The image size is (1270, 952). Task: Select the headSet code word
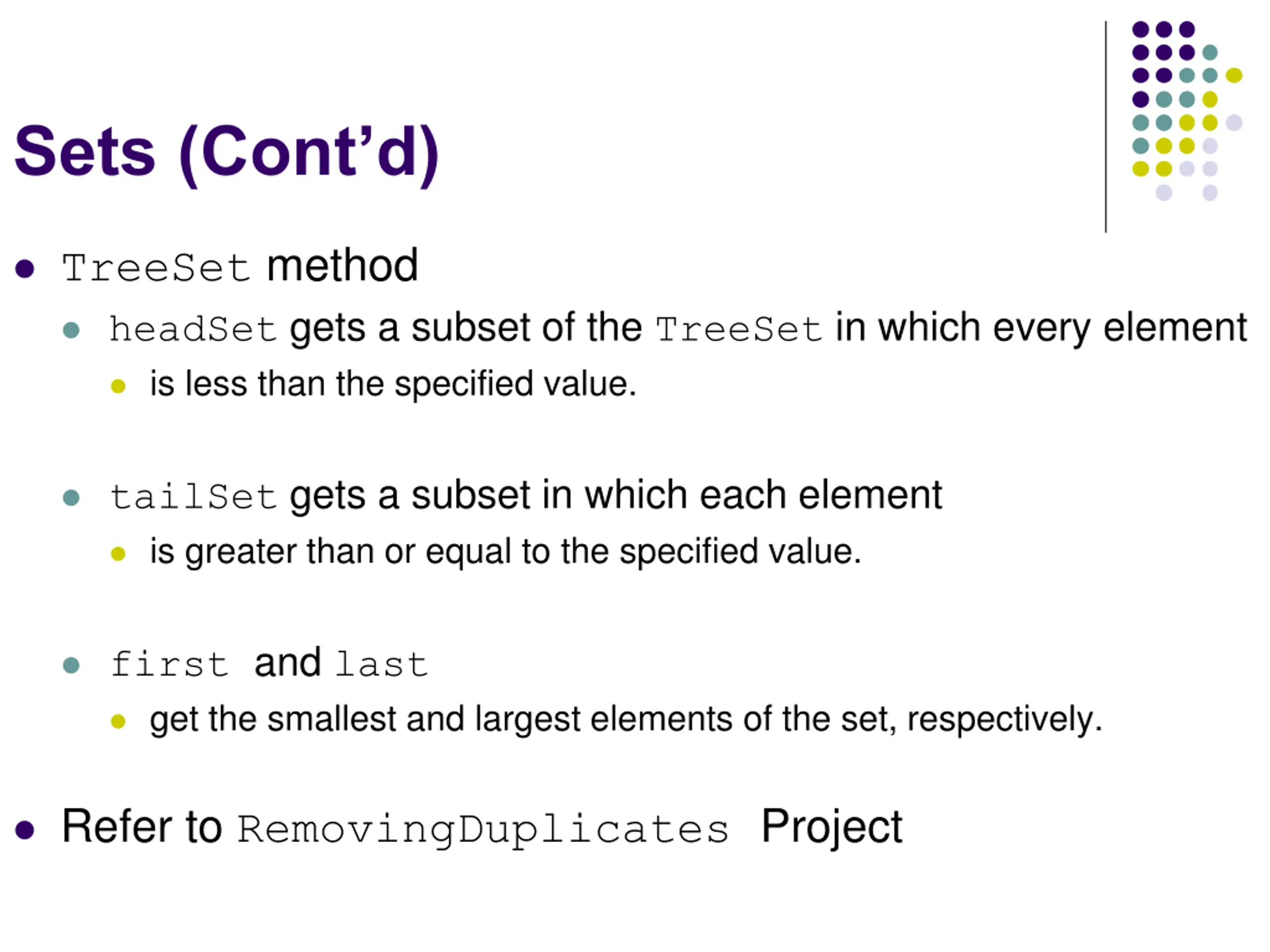[193, 329]
